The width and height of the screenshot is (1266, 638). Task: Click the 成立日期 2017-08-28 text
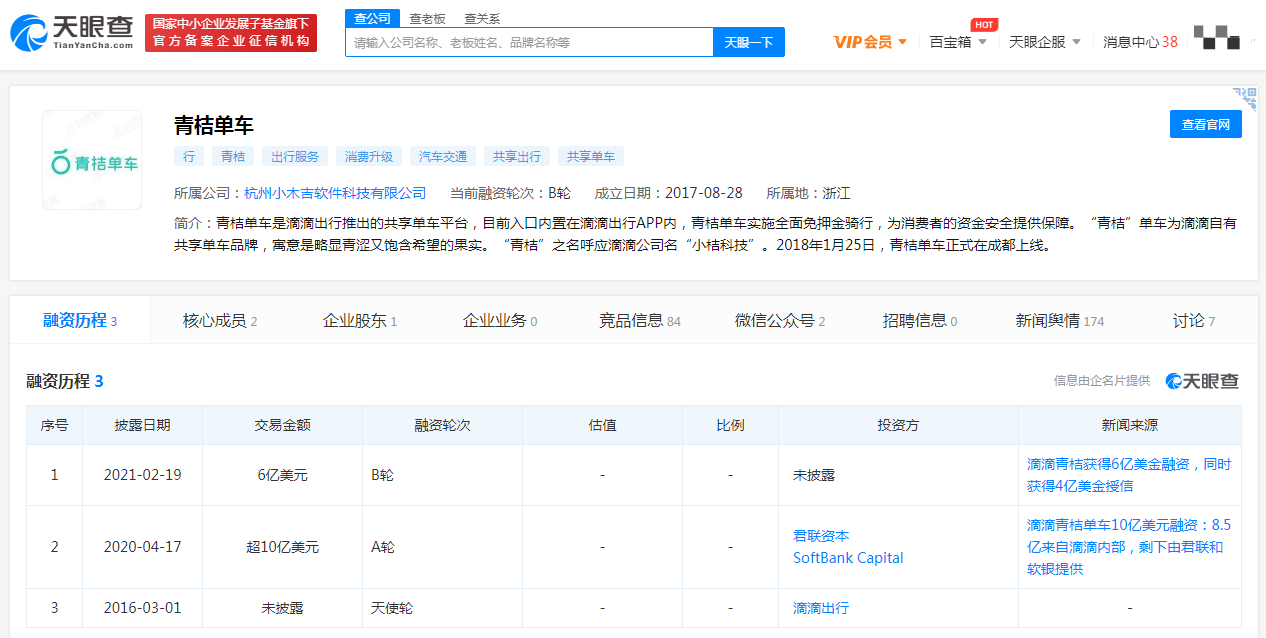click(669, 193)
